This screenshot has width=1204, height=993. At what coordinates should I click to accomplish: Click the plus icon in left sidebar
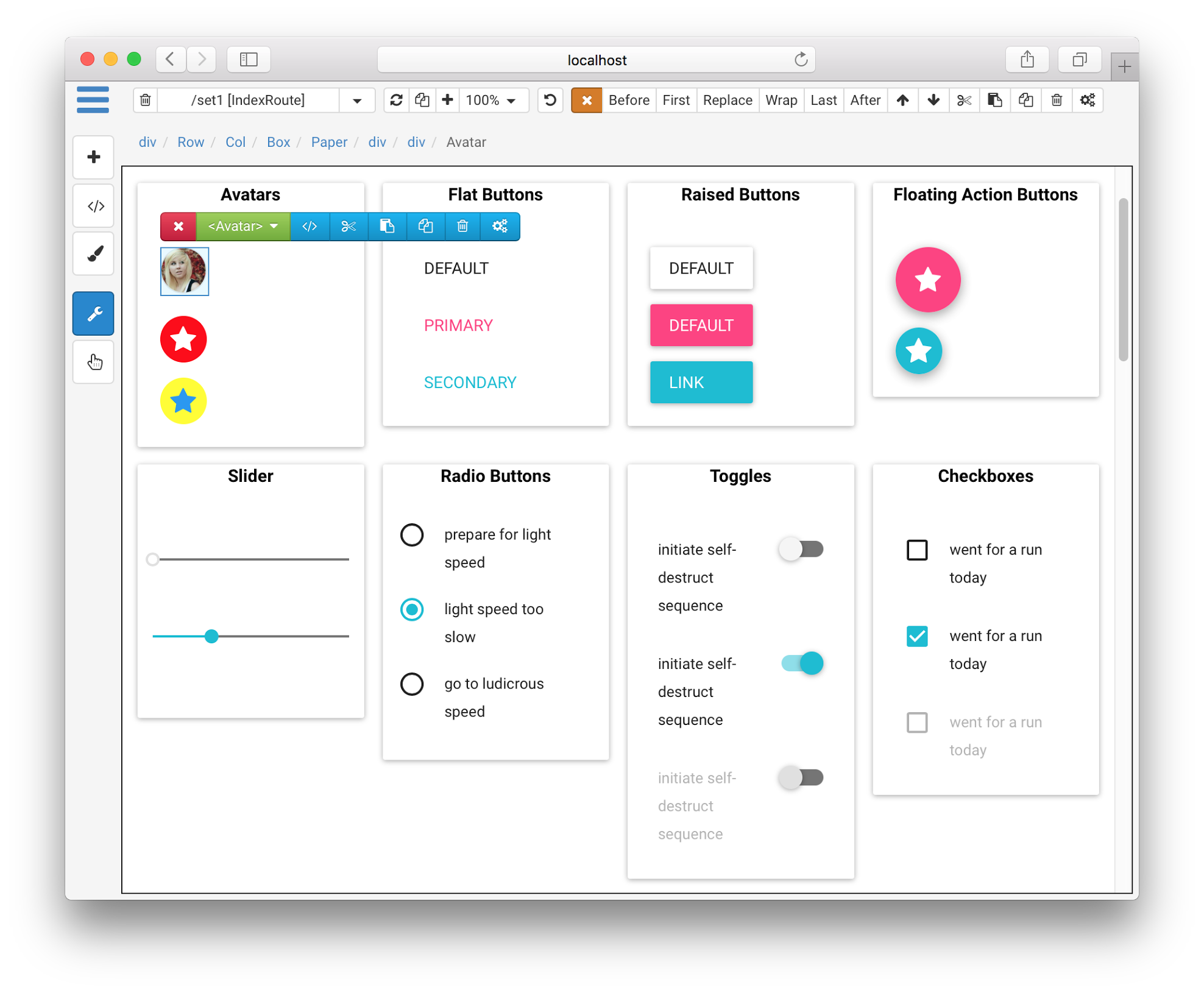coord(94,158)
